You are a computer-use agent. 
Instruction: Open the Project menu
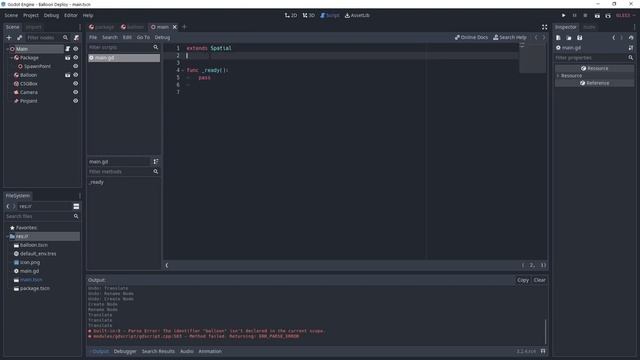point(31,16)
